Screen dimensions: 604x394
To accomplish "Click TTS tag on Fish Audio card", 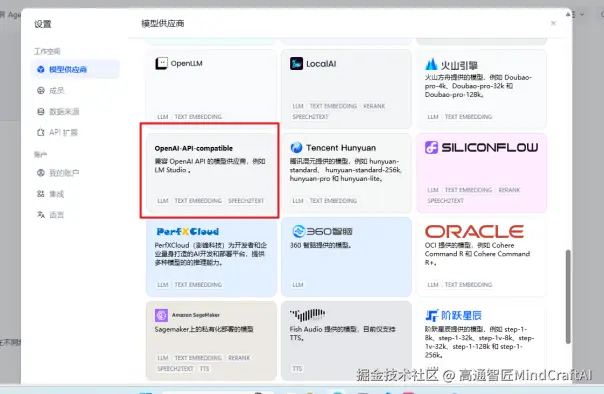I will coord(297,369).
